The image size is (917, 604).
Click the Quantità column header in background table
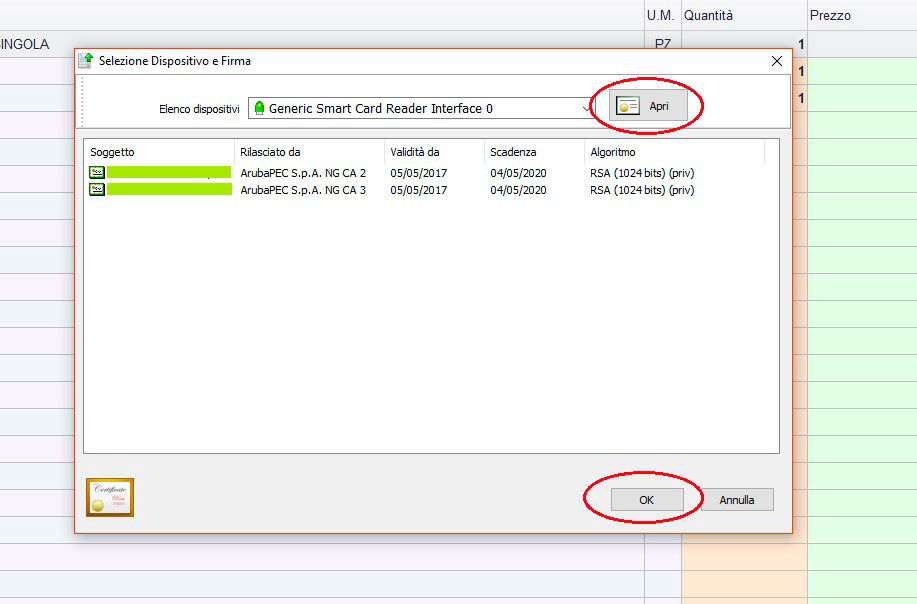(708, 15)
